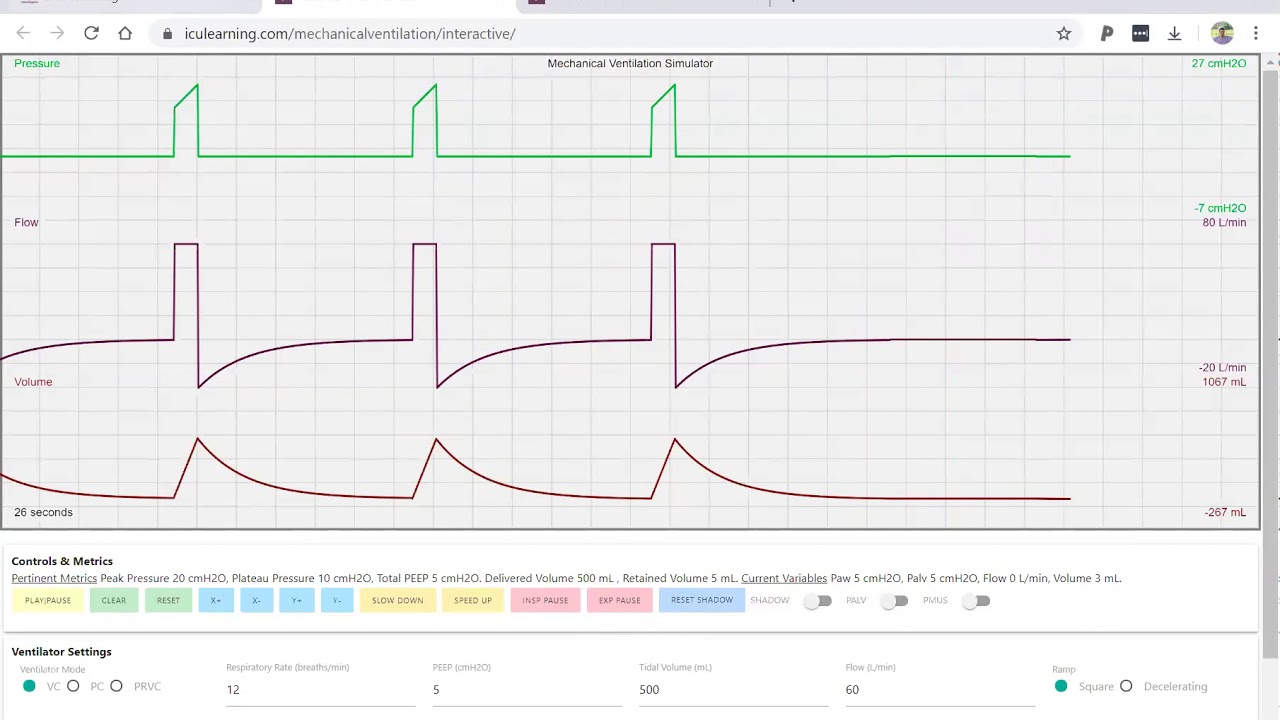Edit the Respiratory Rate field showing 12

click(x=320, y=690)
